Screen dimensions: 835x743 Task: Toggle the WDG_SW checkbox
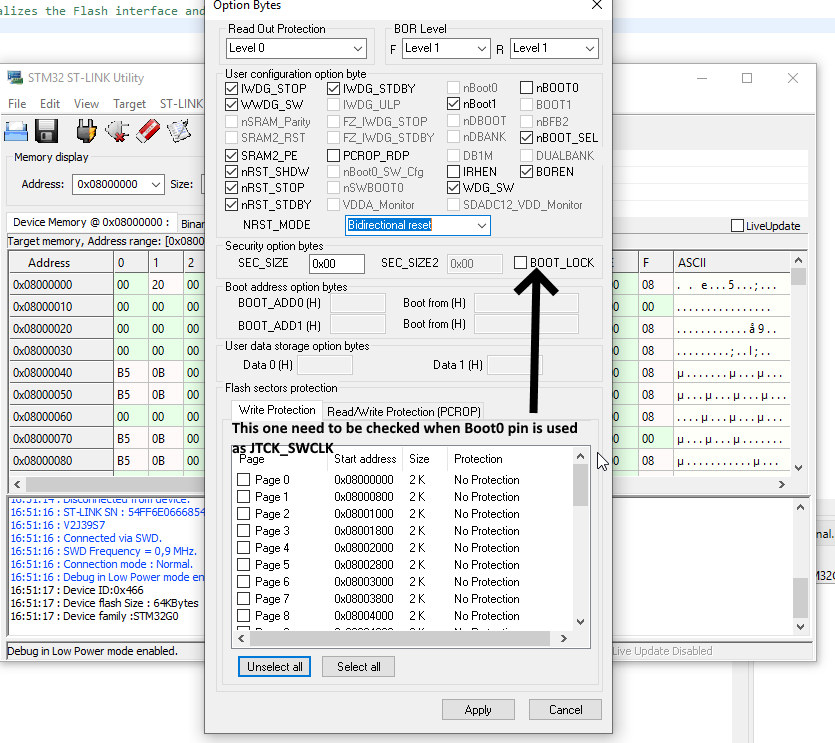tap(453, 187)
